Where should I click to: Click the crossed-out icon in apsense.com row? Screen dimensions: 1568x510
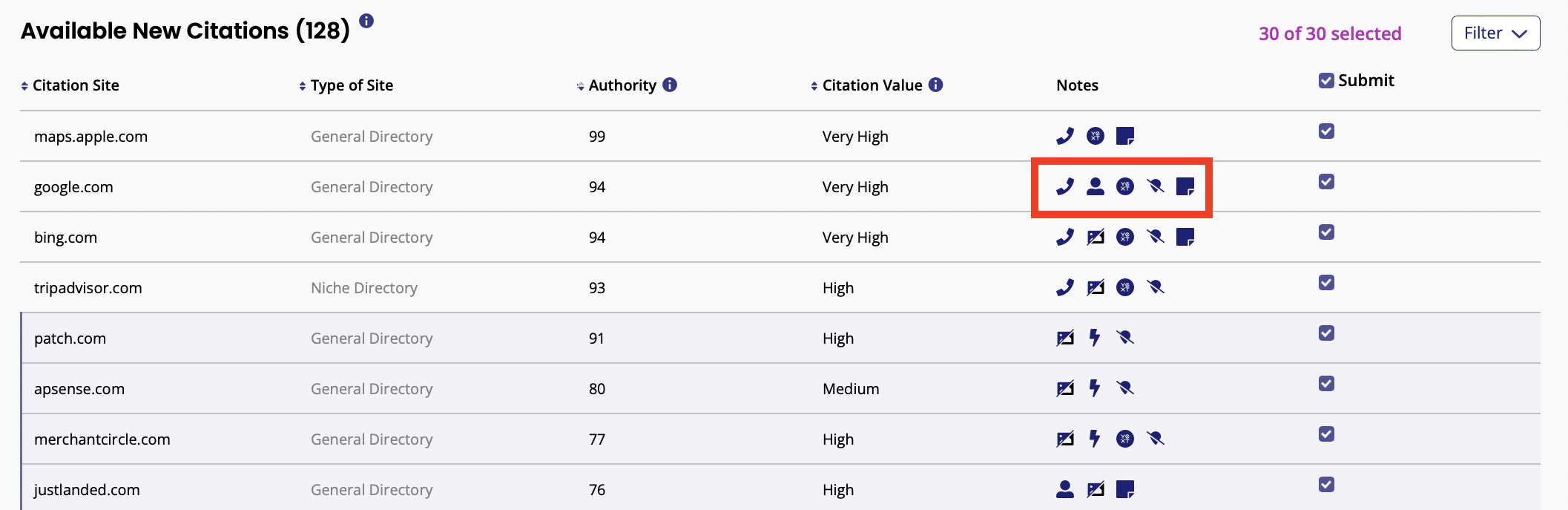1125,388
